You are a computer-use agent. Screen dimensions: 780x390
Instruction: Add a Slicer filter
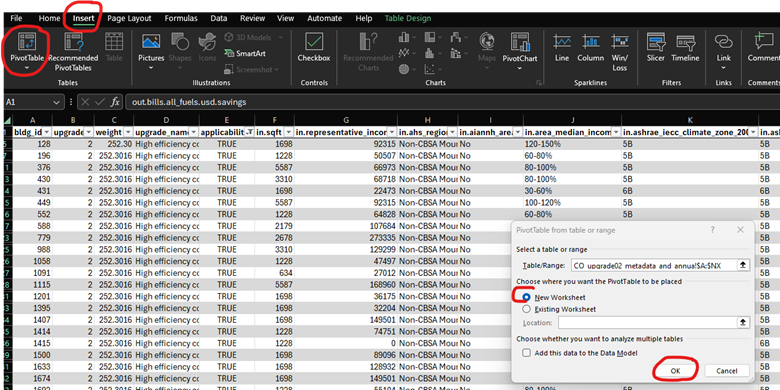pyautogui.click(x=656, y=48)
